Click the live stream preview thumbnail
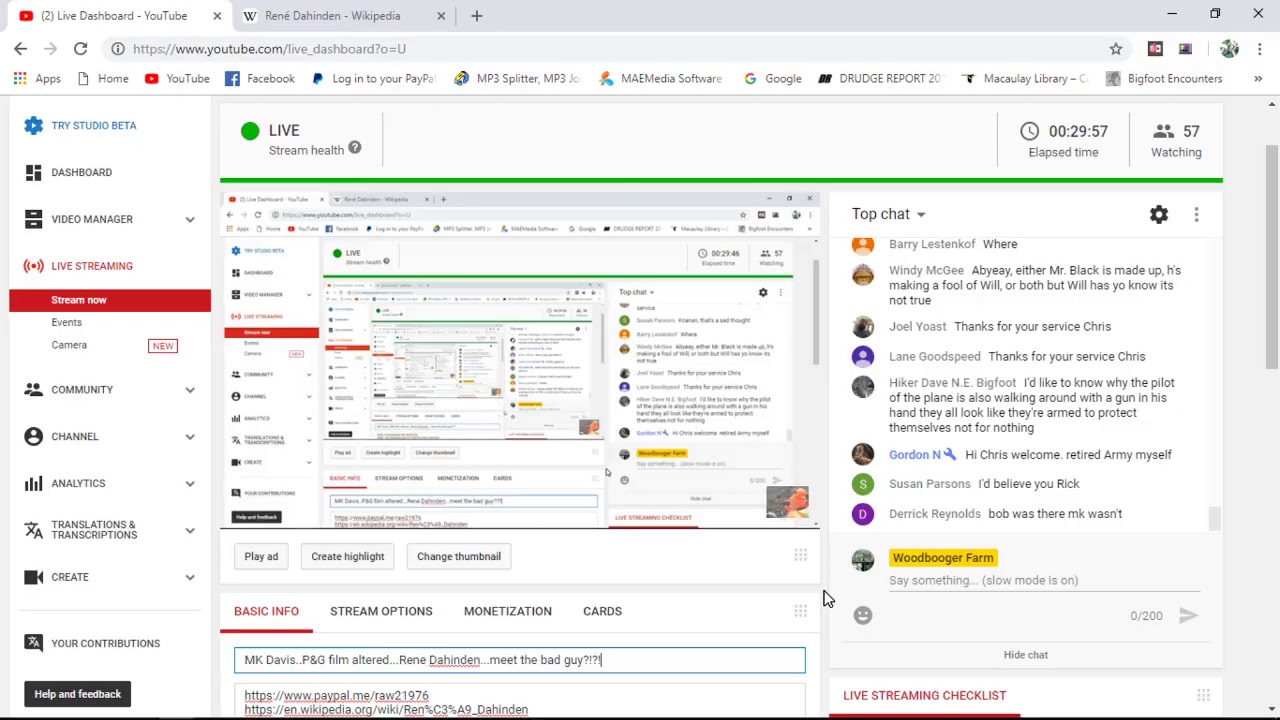This screenshot has width=1280, height=720. click(x=520, y=360)
